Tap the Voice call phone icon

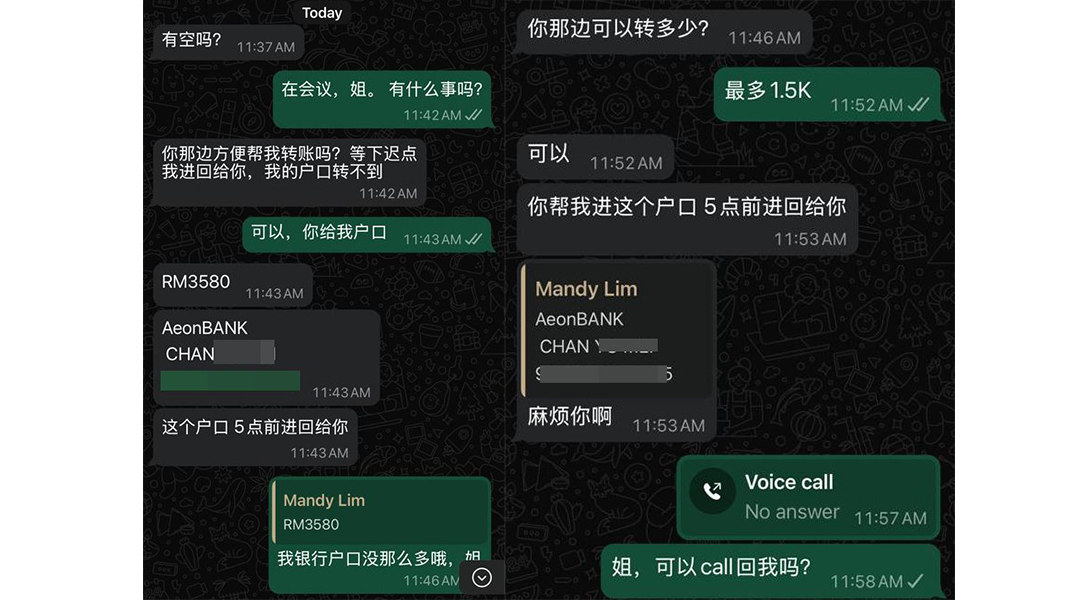(x=712, y=491)
